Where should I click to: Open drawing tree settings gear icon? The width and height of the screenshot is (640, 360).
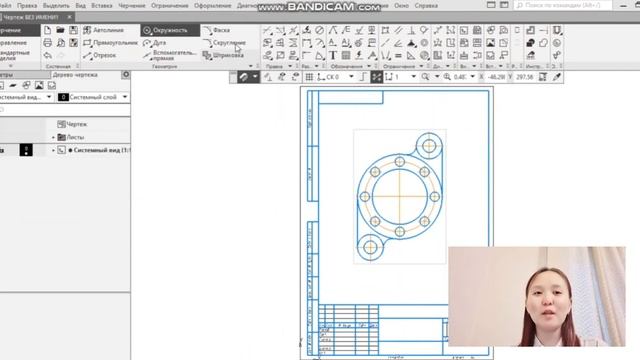[x=126, y=75]
